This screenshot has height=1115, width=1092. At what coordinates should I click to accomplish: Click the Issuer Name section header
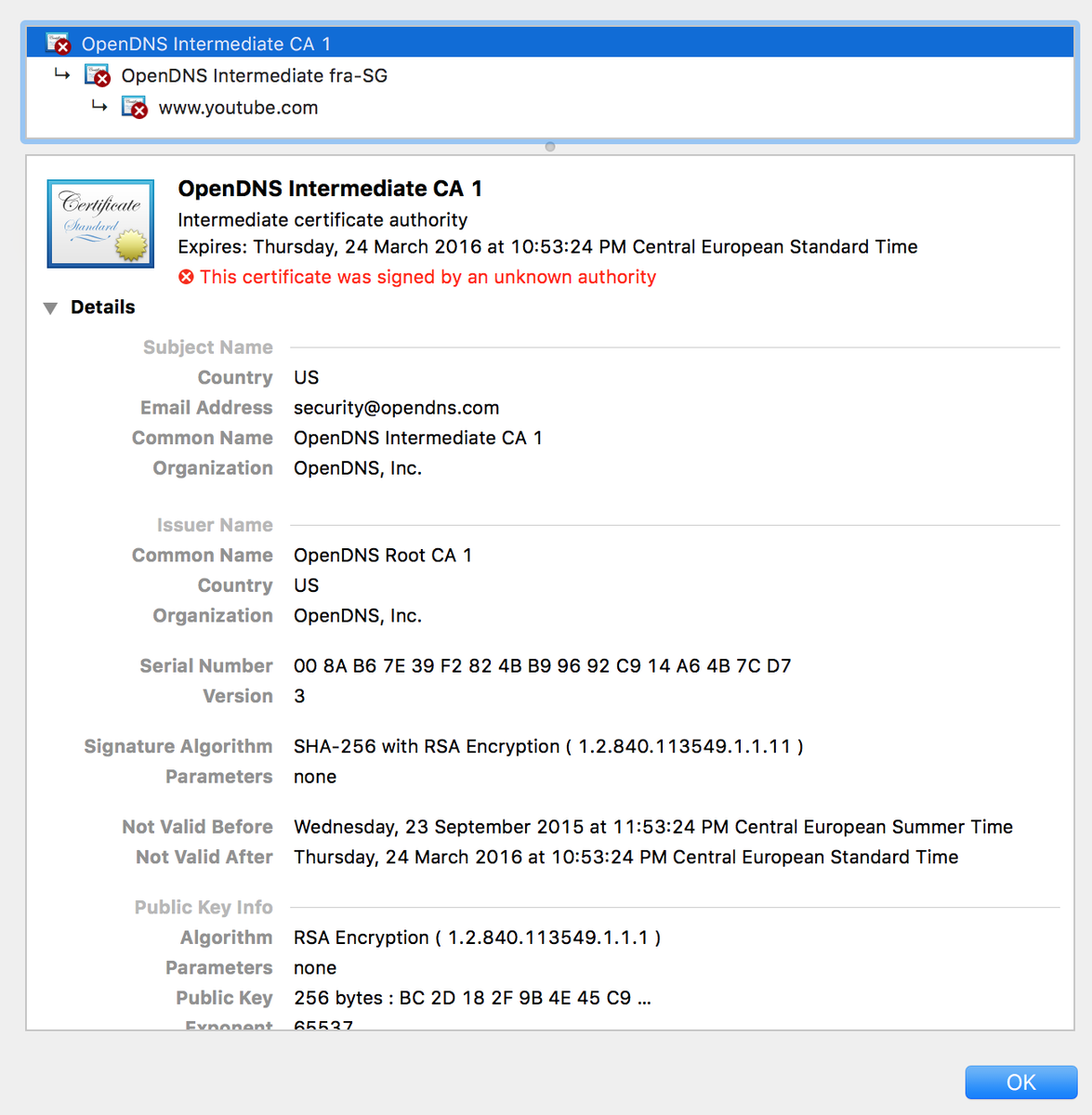click(215, 525)
